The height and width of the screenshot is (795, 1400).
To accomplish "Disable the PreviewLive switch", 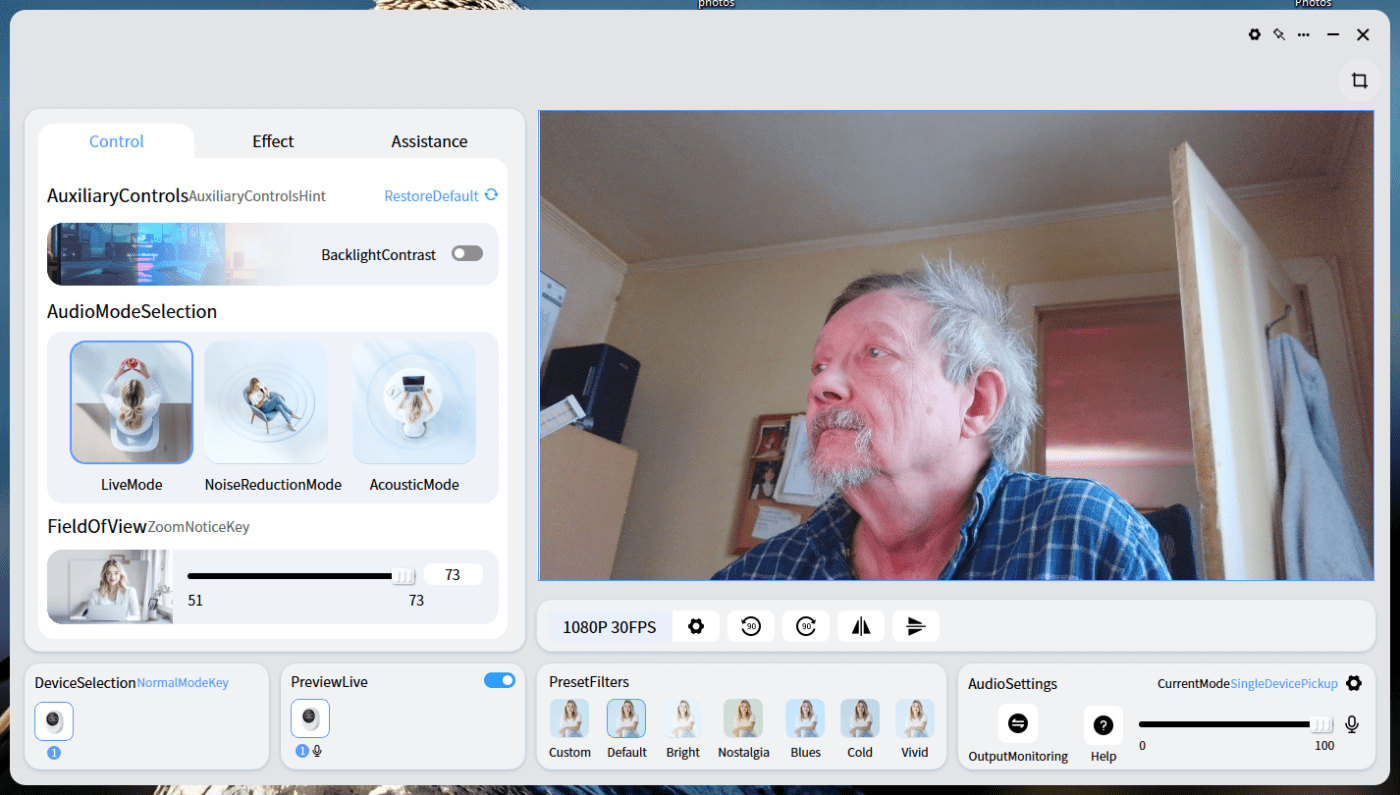I will click(x=499, y=679).
